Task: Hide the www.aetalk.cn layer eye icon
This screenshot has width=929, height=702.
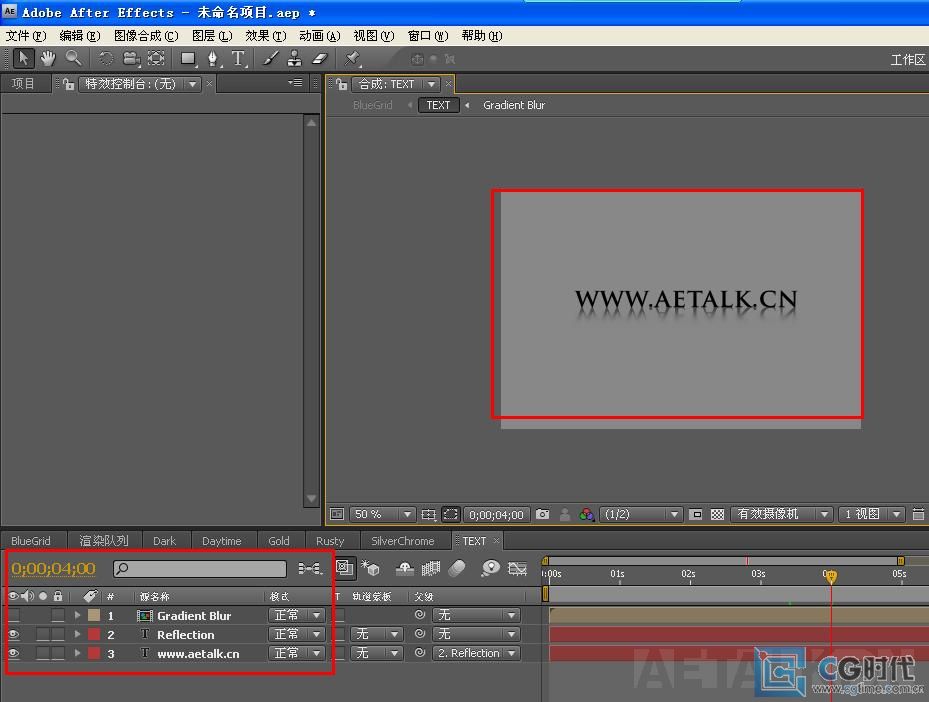Action: [14, 653]
